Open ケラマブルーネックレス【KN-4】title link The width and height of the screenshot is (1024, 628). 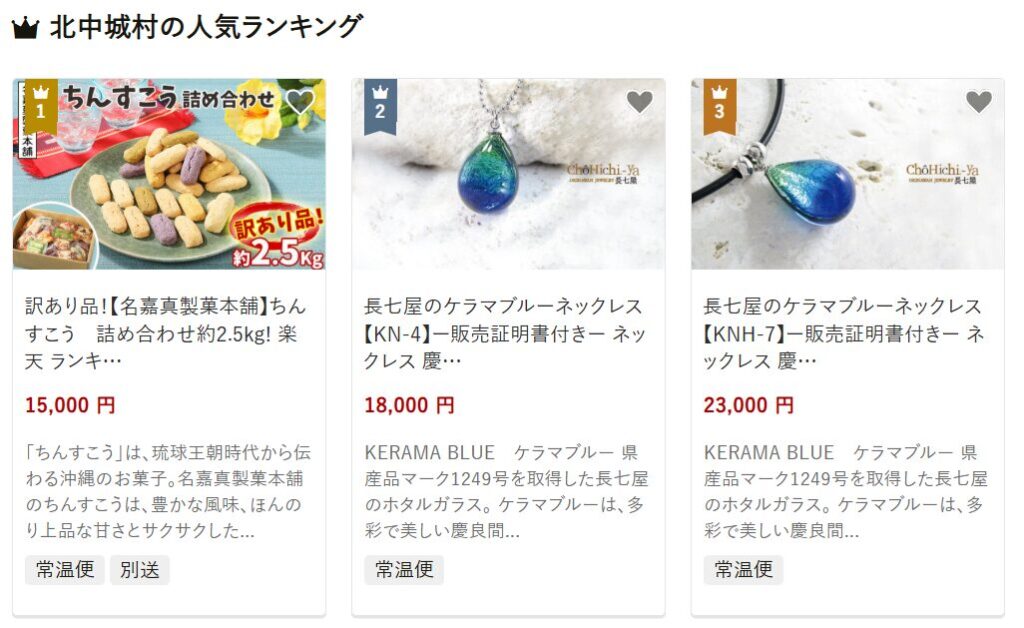[505, 333]
